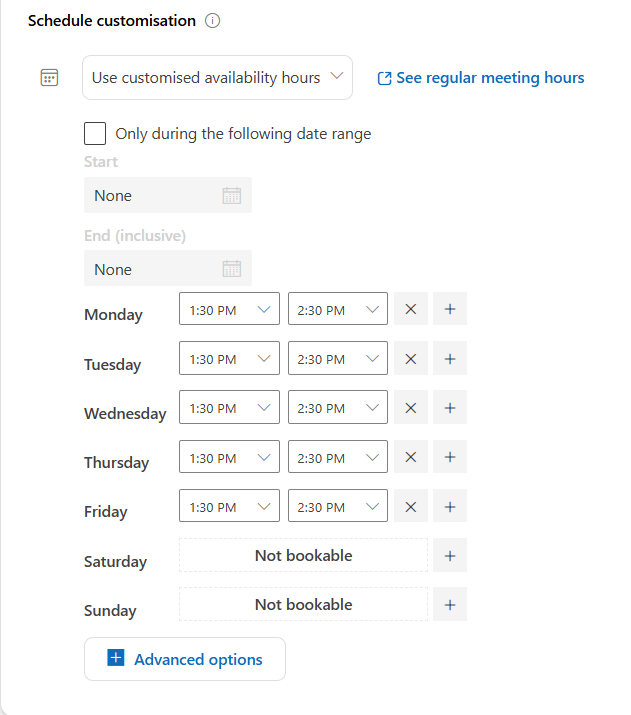Add a time slot for Saturday

click(x=450, y=556)
